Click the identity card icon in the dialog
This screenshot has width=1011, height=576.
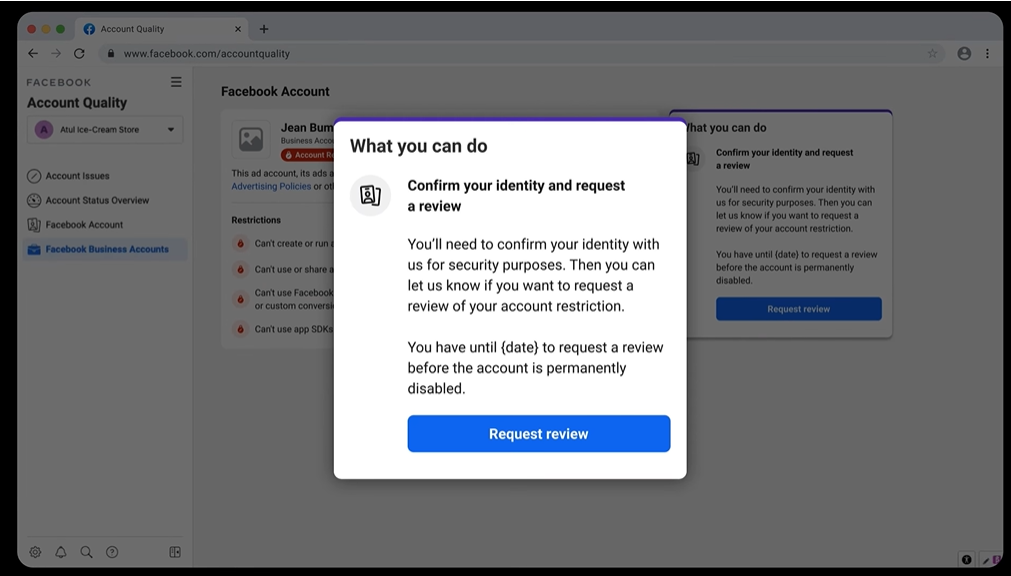pyautogui.click(x=370, y=195)
